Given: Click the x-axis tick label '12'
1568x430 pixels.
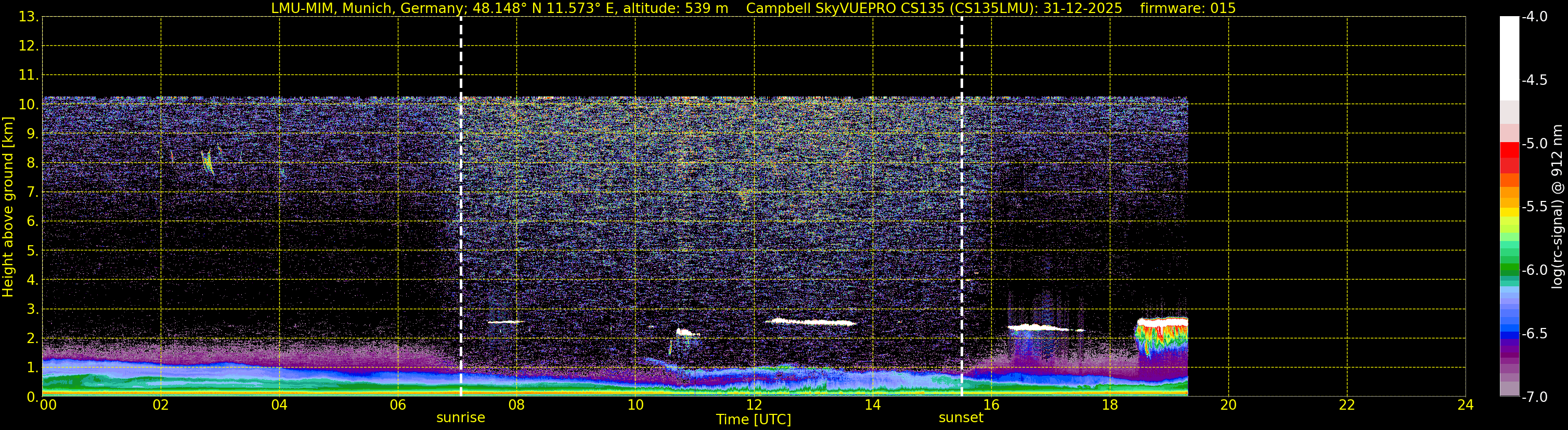Looking at the screenshot, I should pyautogui.click(x=754, y=405).
